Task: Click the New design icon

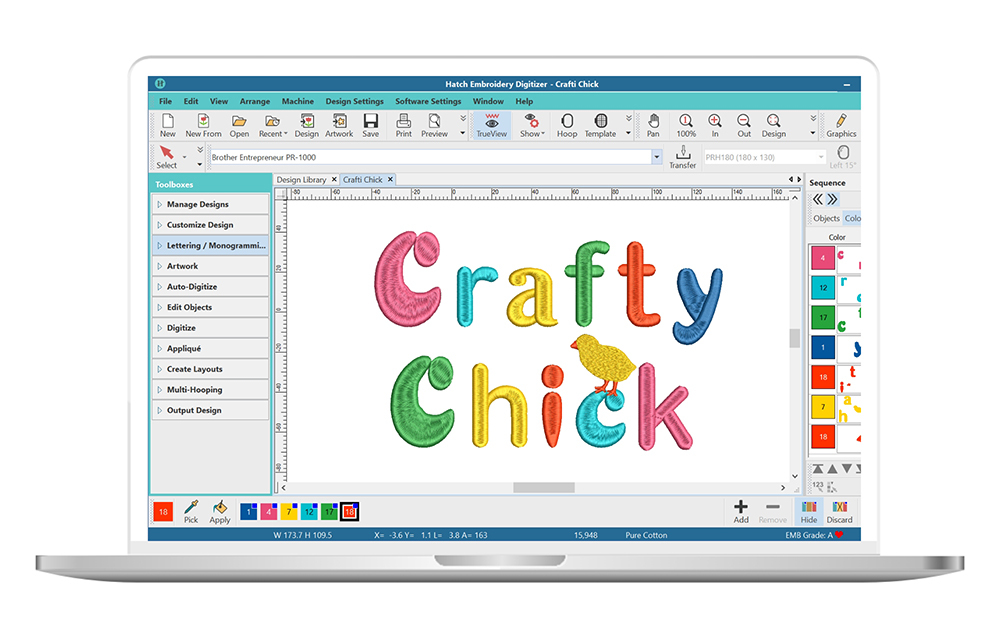Action: point(167,125)
